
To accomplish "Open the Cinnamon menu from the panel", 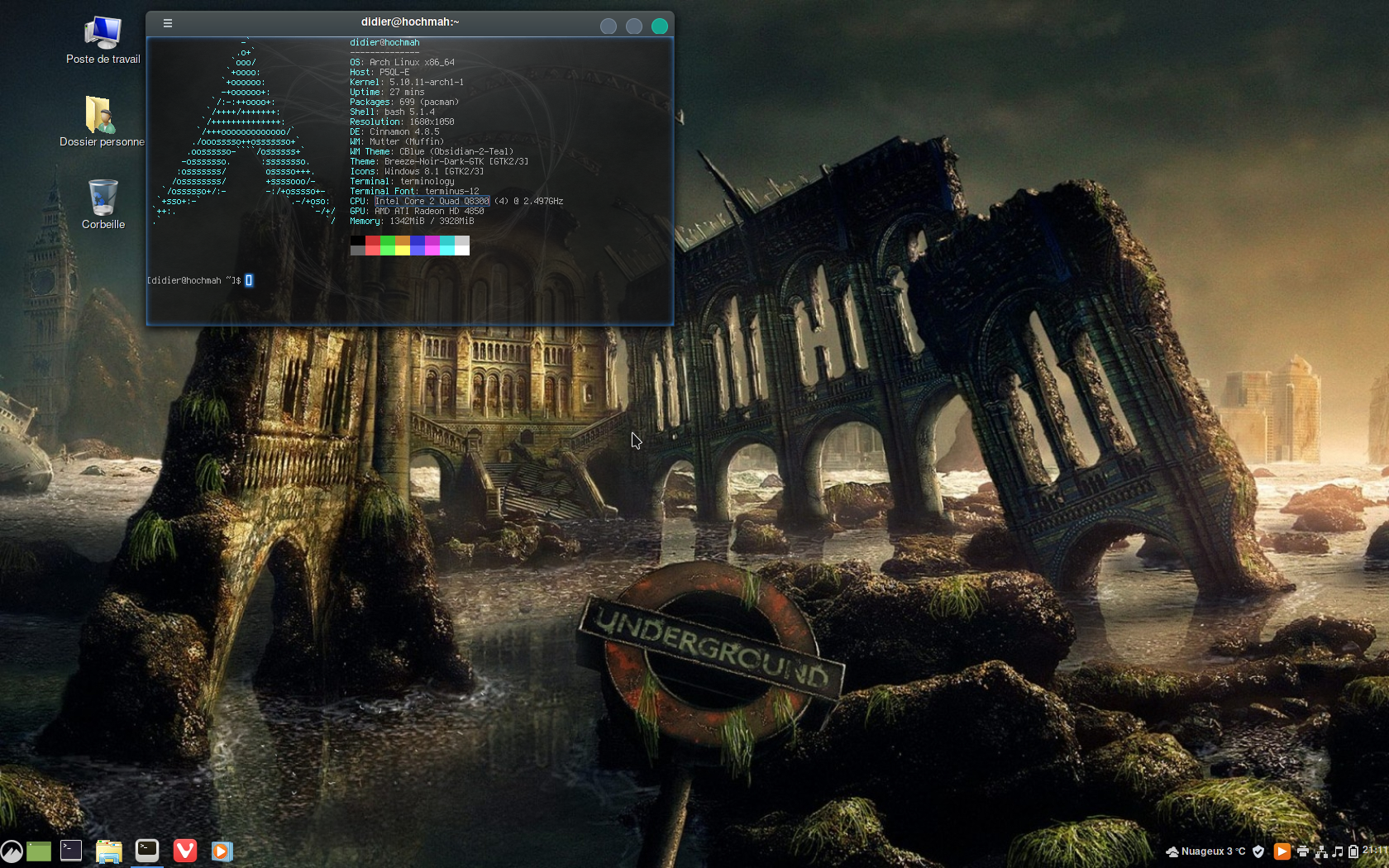I will point(12,851).
